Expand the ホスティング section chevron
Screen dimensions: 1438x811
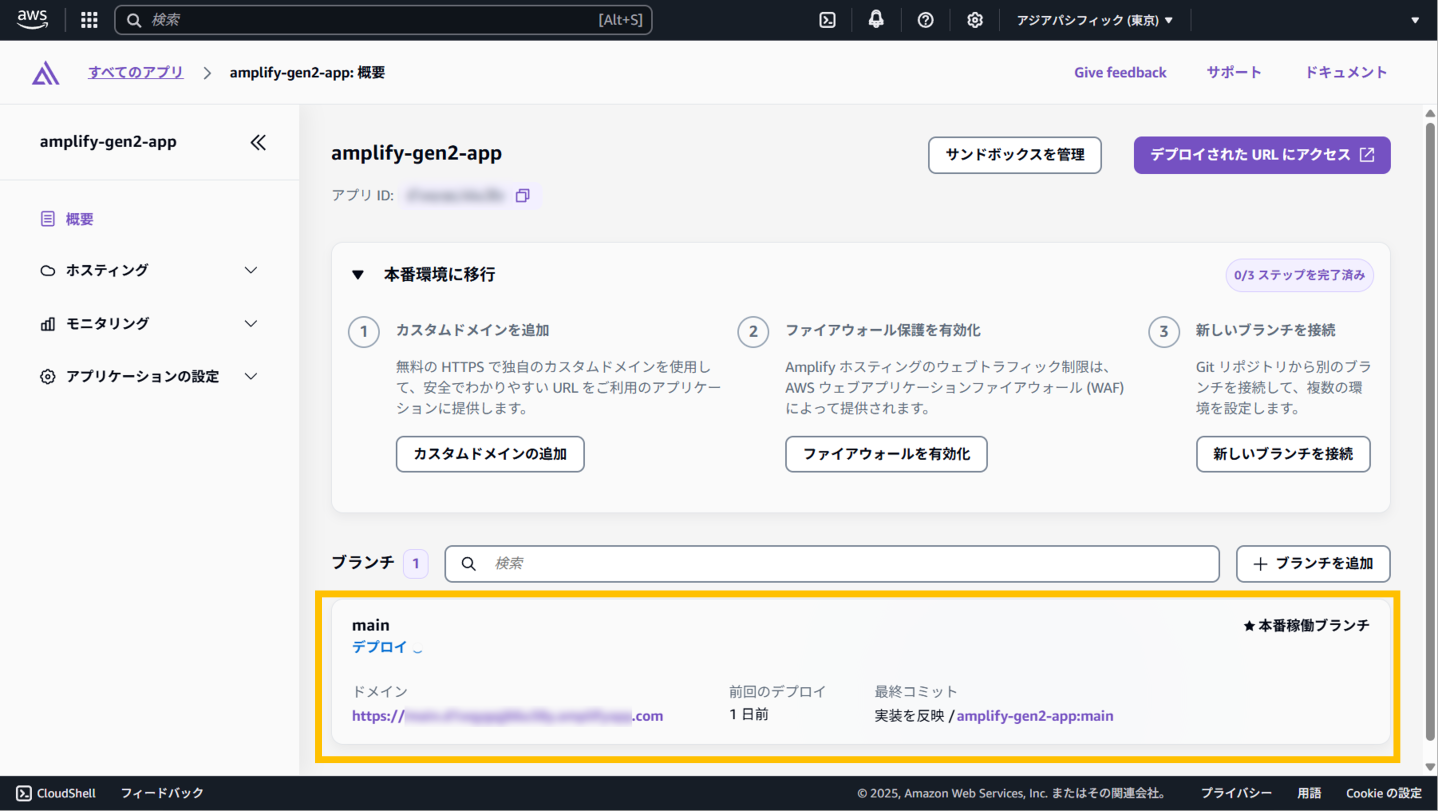coord(251,271)
